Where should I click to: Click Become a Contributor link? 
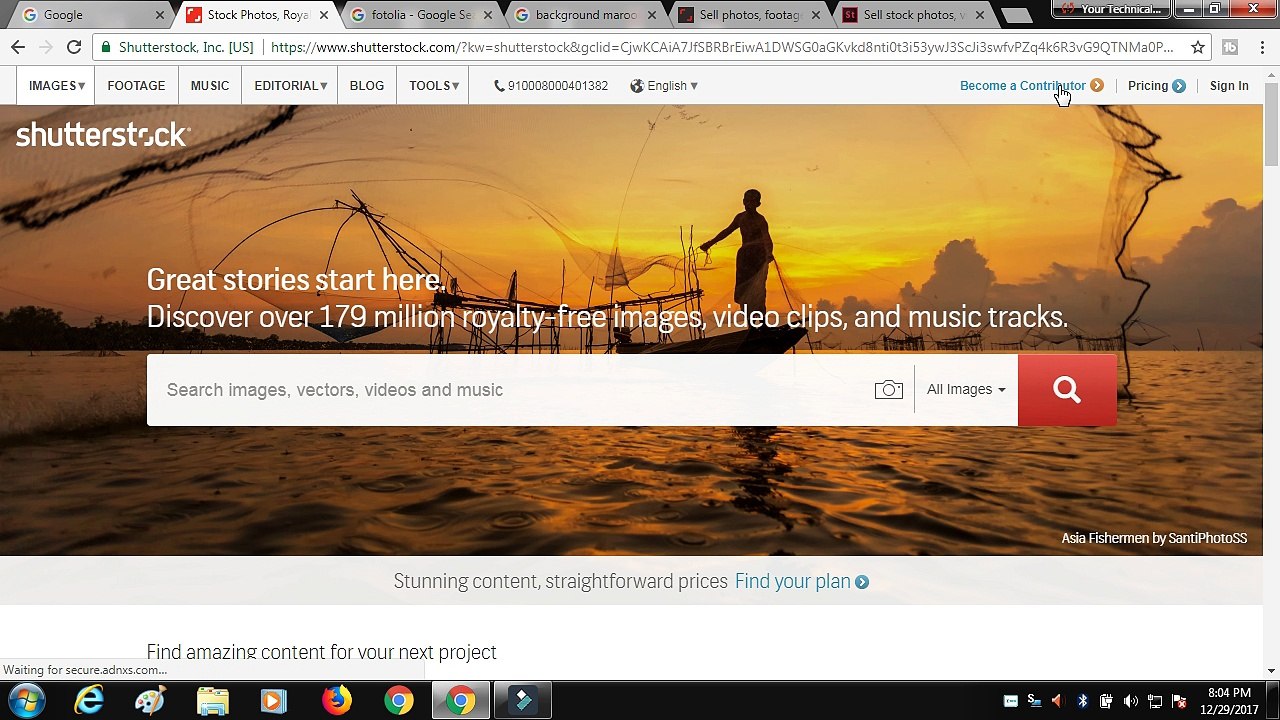pyautogui.click(x=1031, y=86)
